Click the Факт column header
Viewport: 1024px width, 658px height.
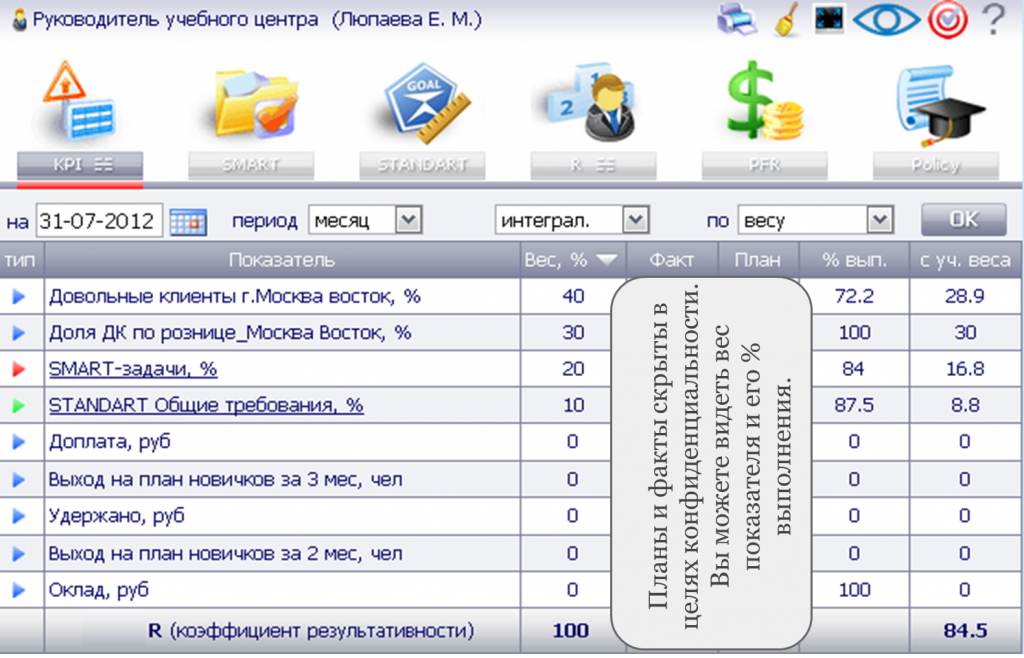tap(671, 260)
